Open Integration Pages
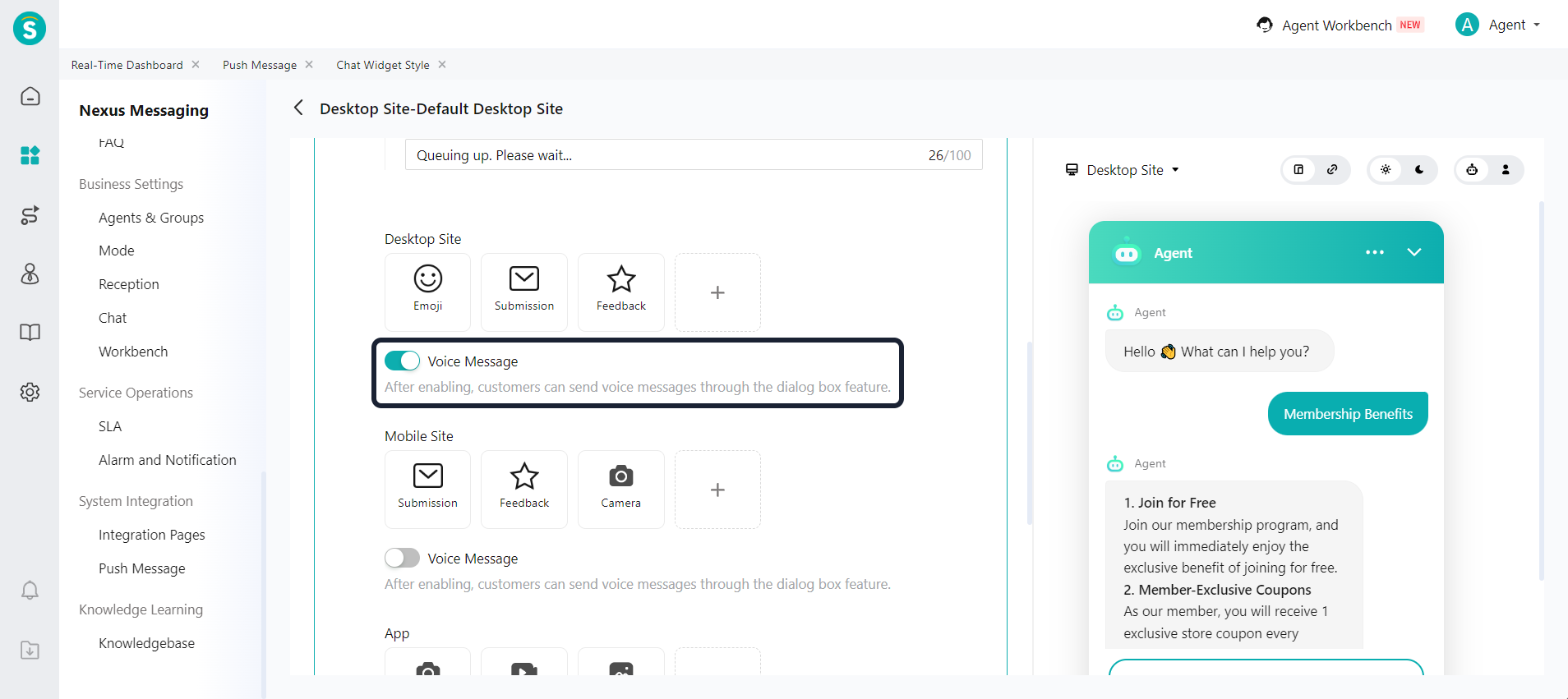The width and height of the screenshot is (1568, 699). [x=152, y=535]
